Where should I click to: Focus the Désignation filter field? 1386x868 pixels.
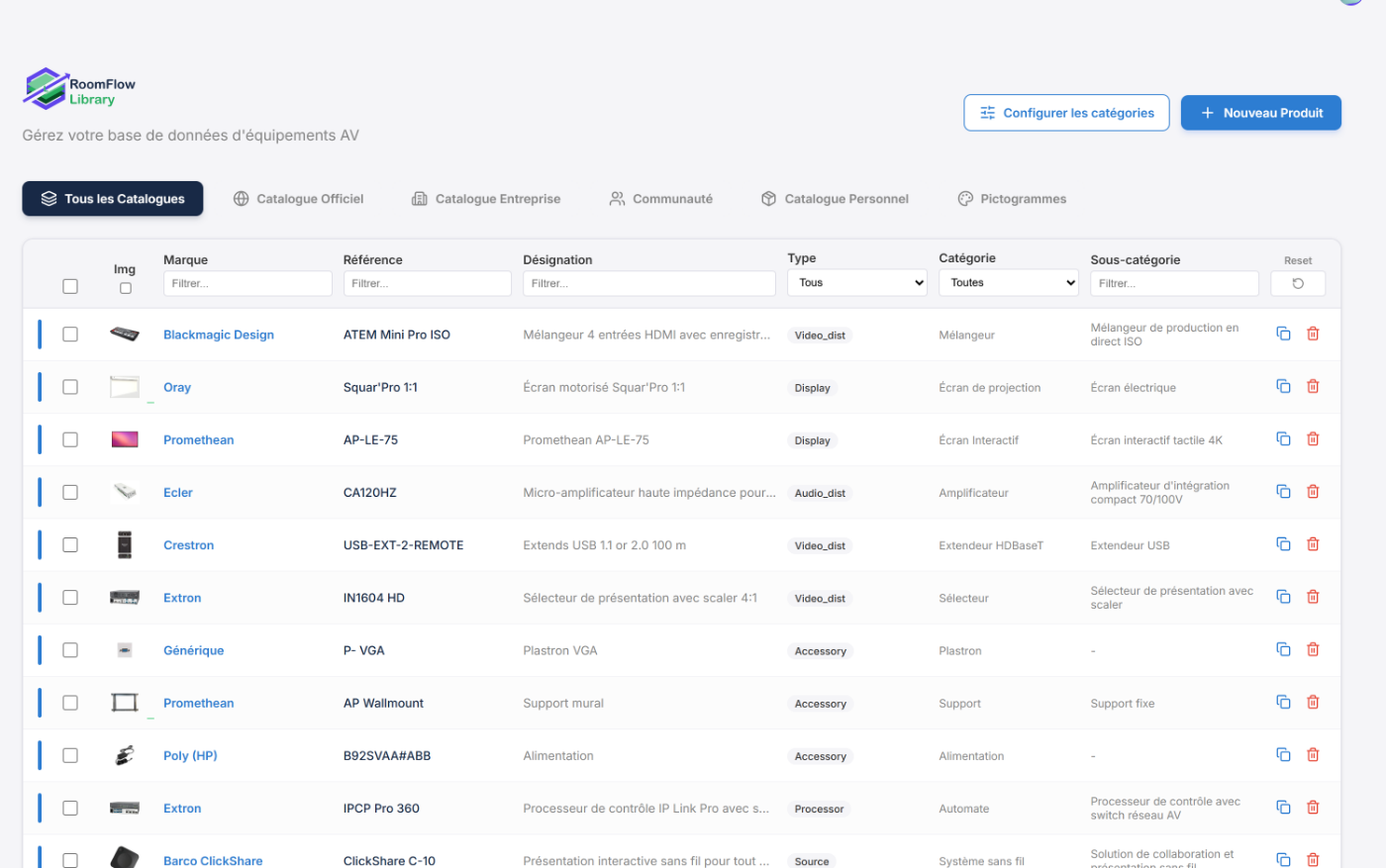pos(649,283)
